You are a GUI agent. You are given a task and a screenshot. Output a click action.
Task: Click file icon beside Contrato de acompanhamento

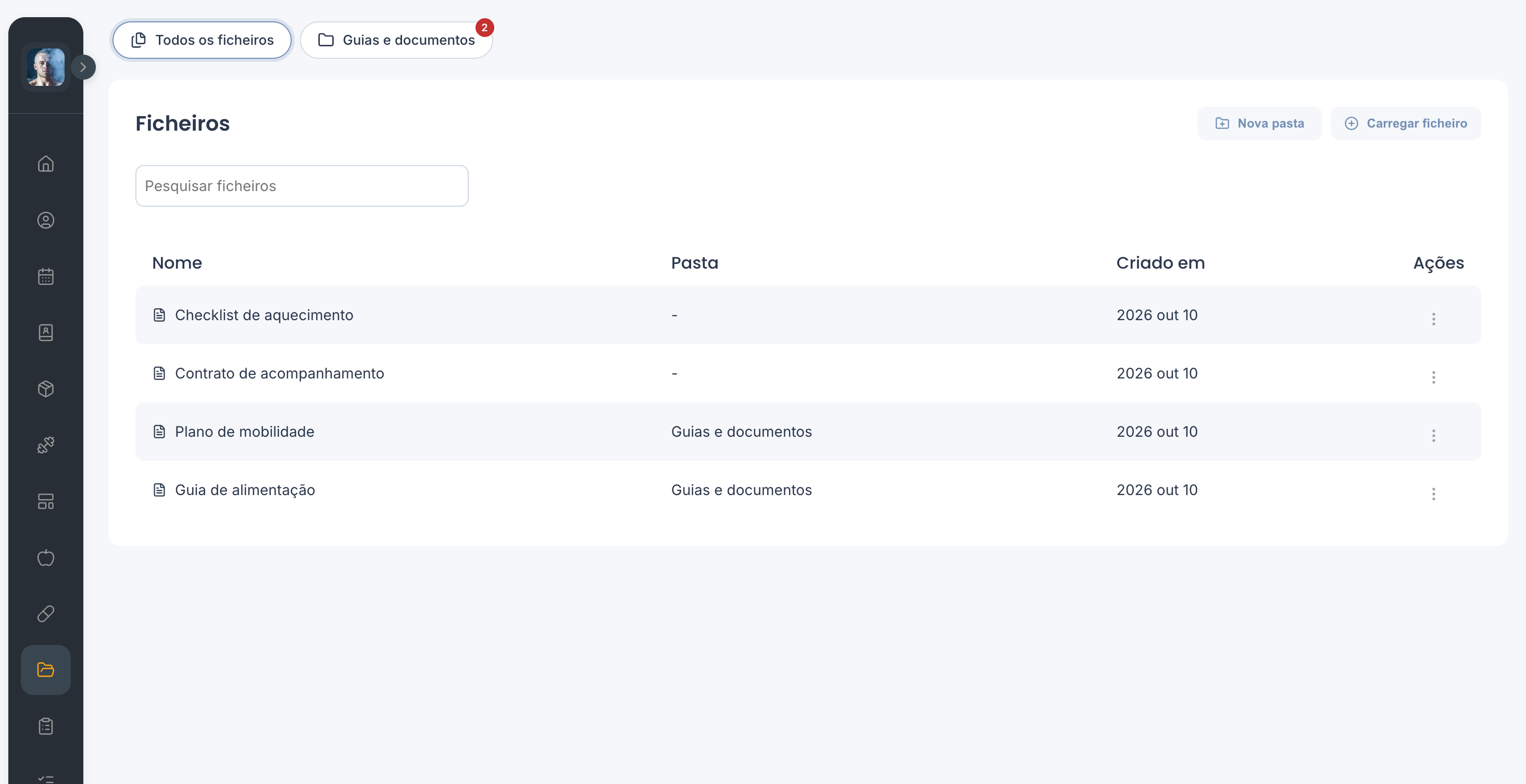point(159,373)
